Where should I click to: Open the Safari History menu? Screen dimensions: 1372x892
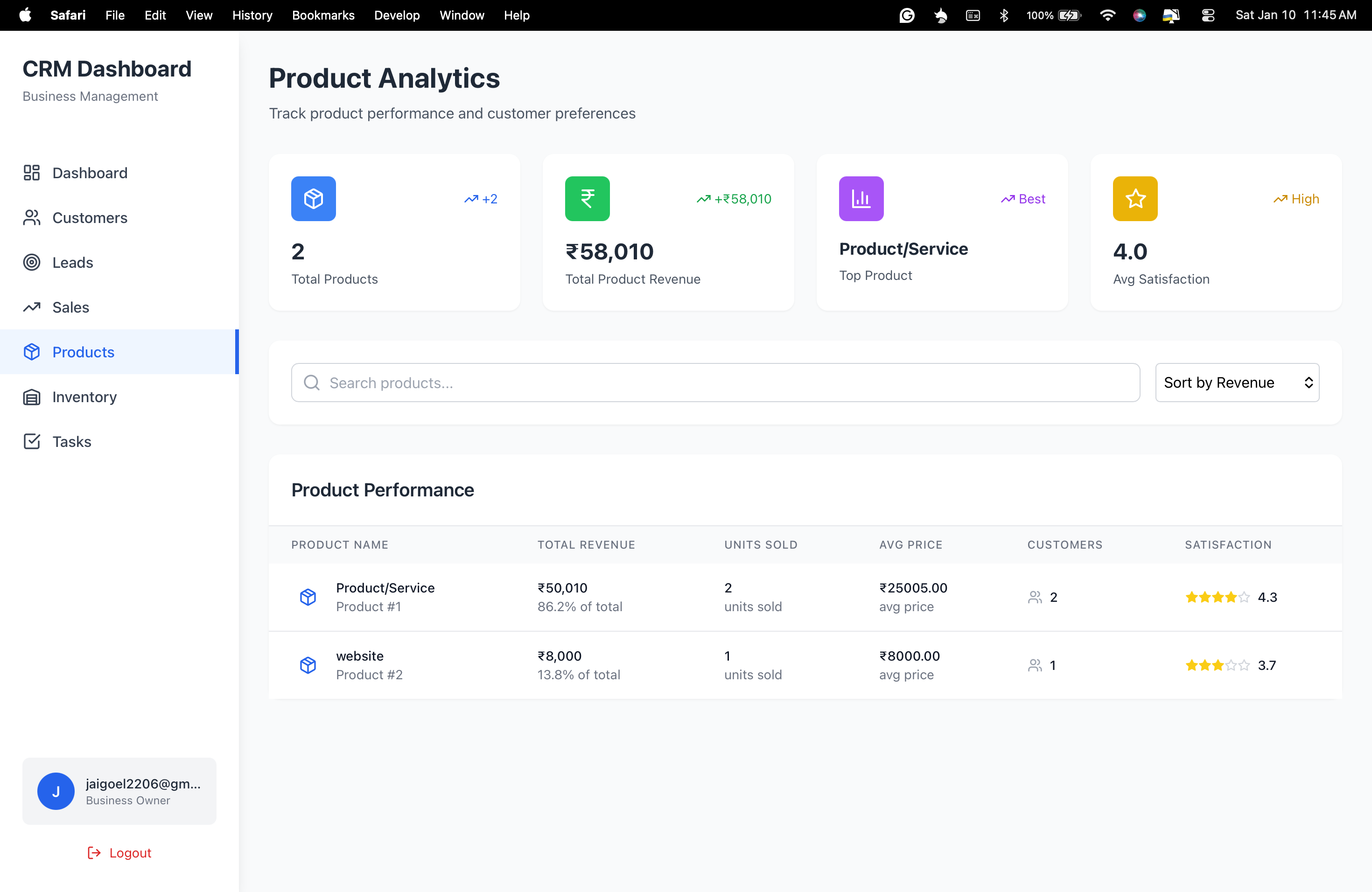(252, 15)
